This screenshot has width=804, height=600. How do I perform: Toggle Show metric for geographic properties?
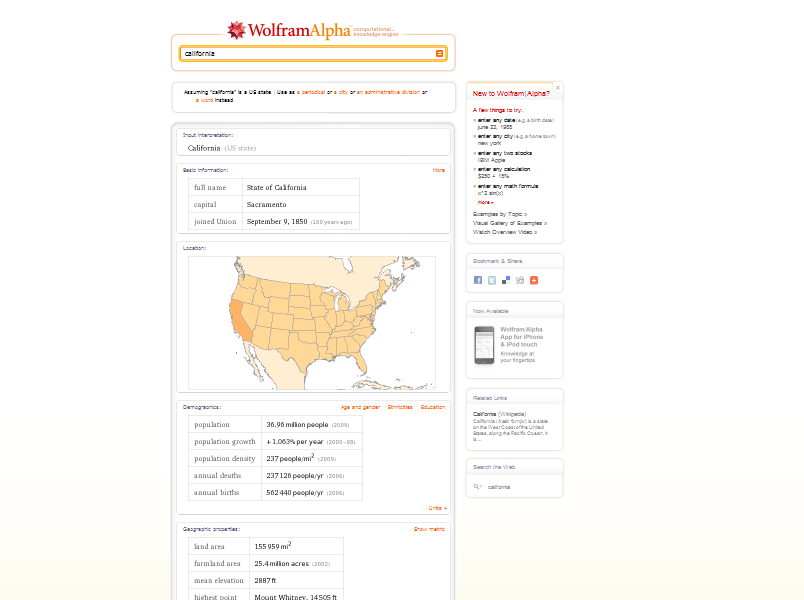click(x=429, y=529)
